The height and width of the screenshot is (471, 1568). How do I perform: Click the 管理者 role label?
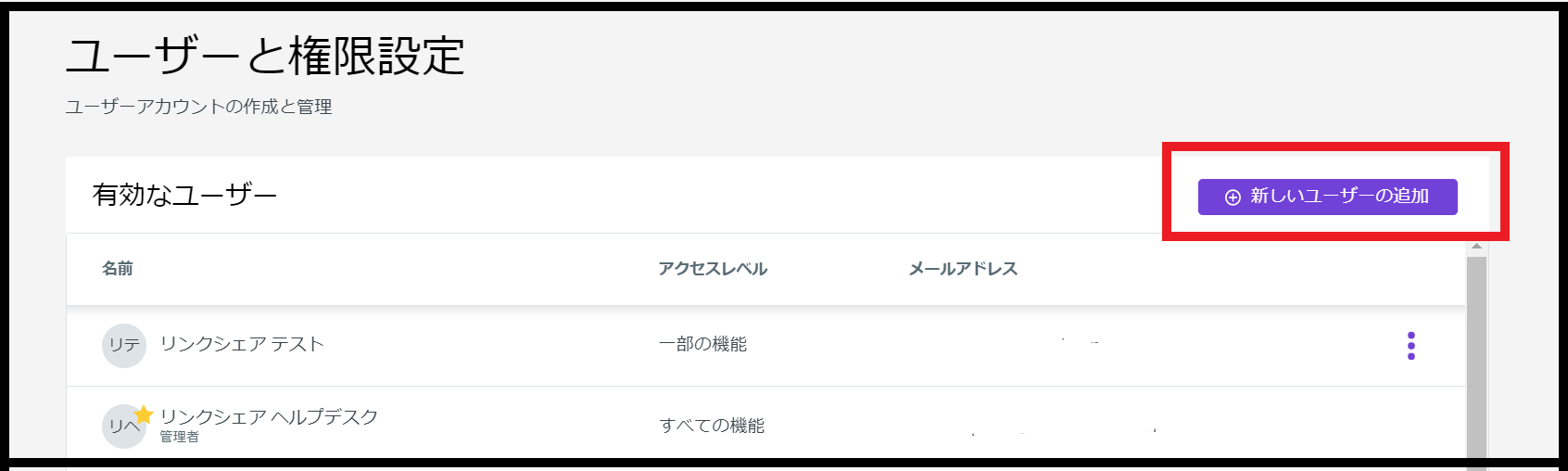tap(179, 437)
